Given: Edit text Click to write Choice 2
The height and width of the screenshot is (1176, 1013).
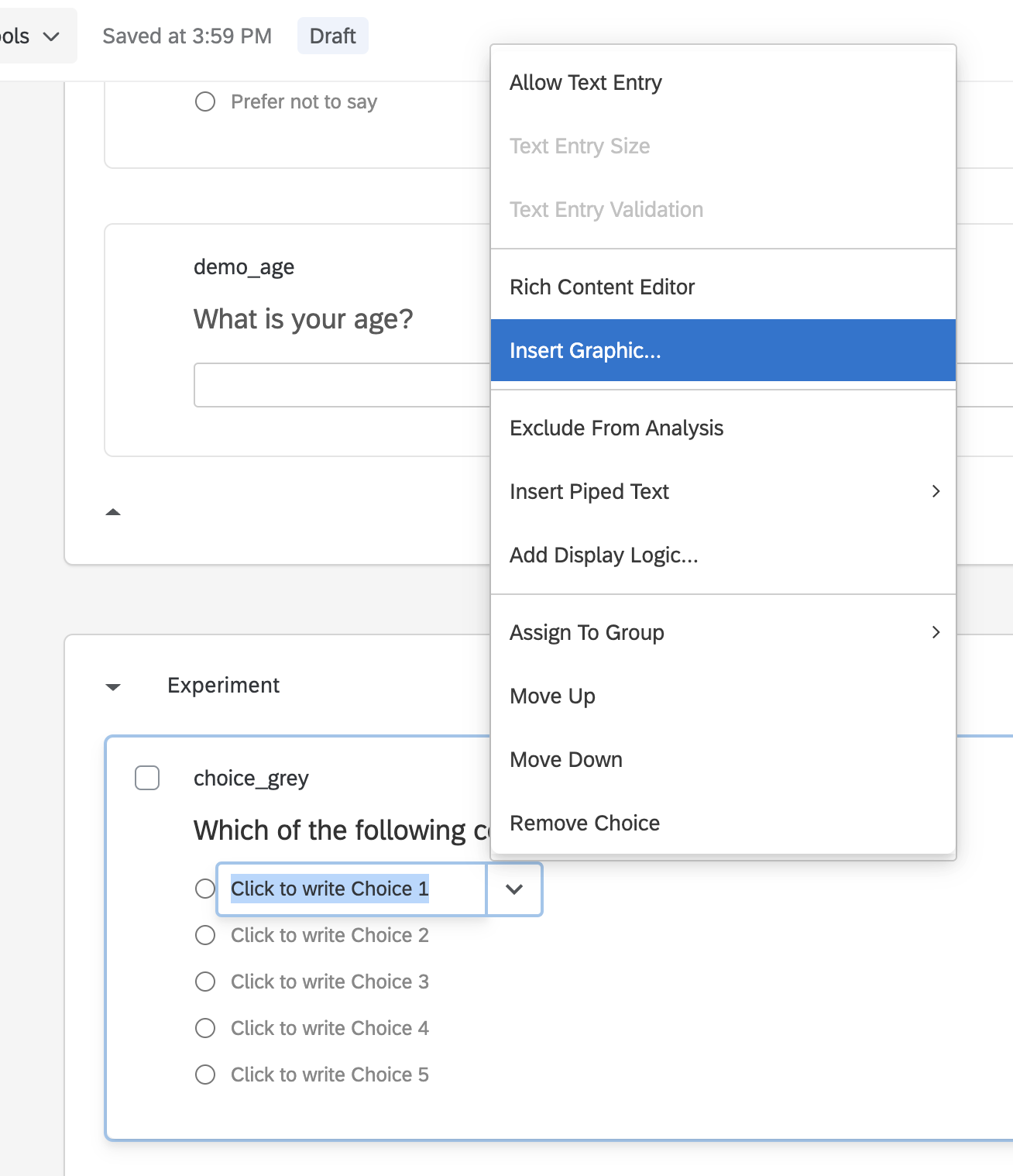Looking at the screenshot, I should point(330,935).
